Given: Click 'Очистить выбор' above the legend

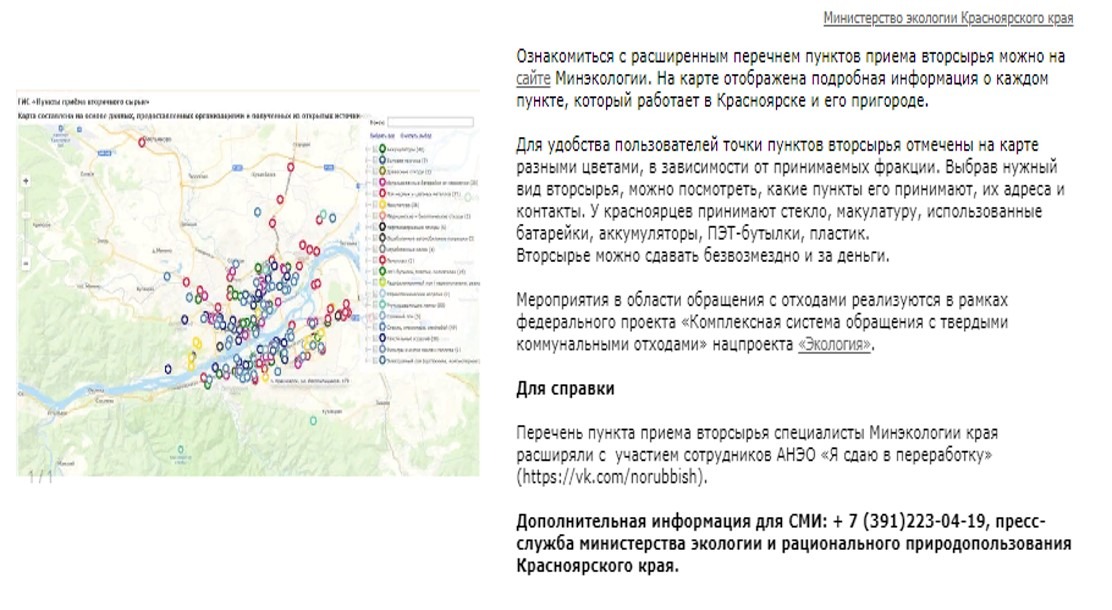Looking at the screenshot, I should click(x=414, y=135).
